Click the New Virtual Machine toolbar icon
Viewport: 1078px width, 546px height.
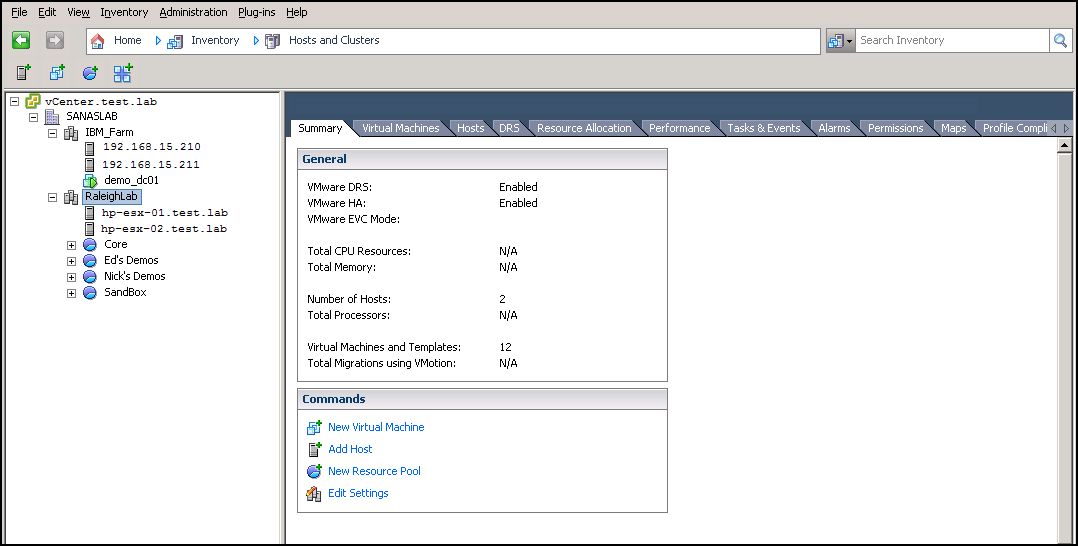point(57,73)
